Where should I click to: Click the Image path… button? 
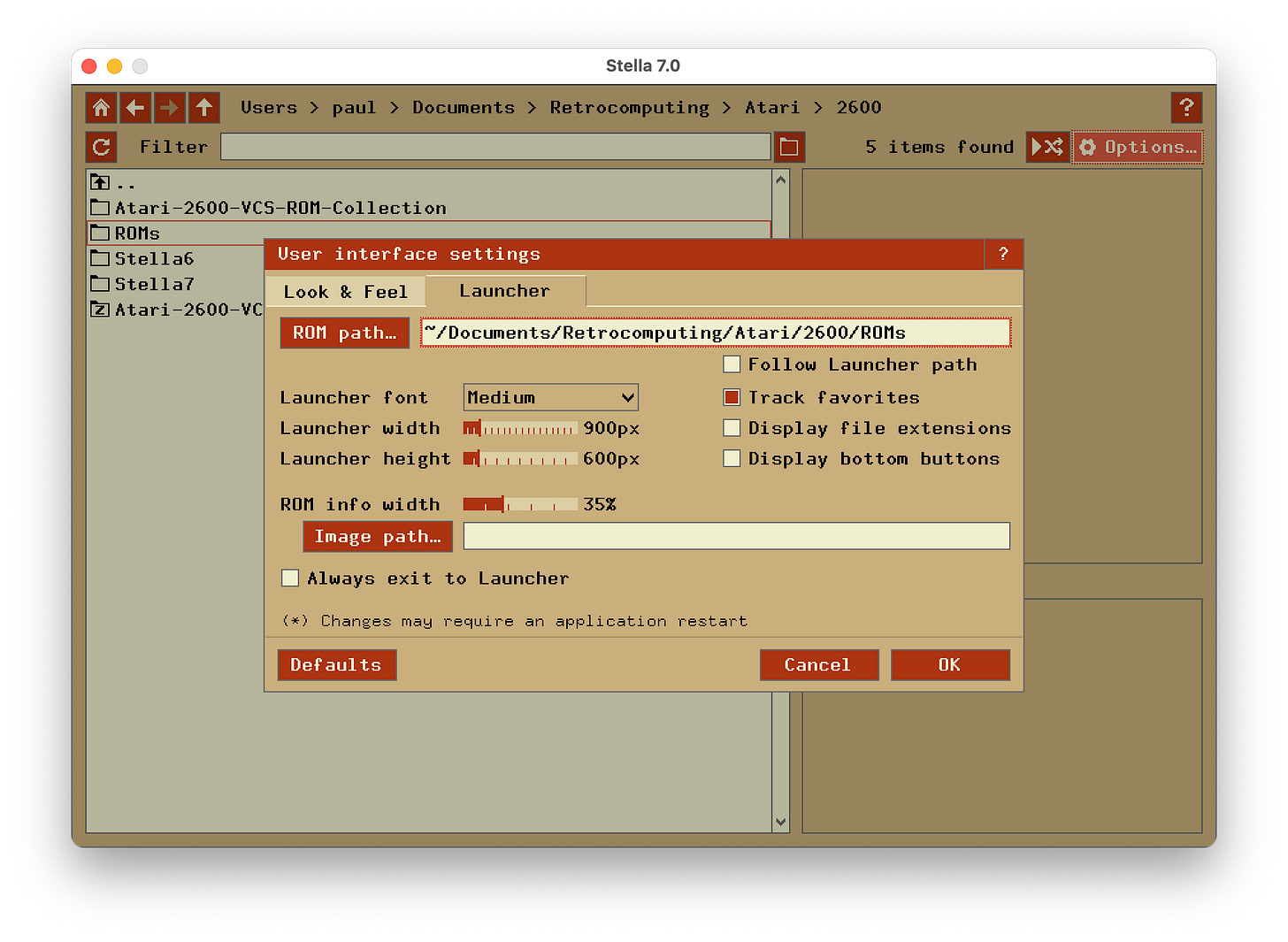(378, 536)
